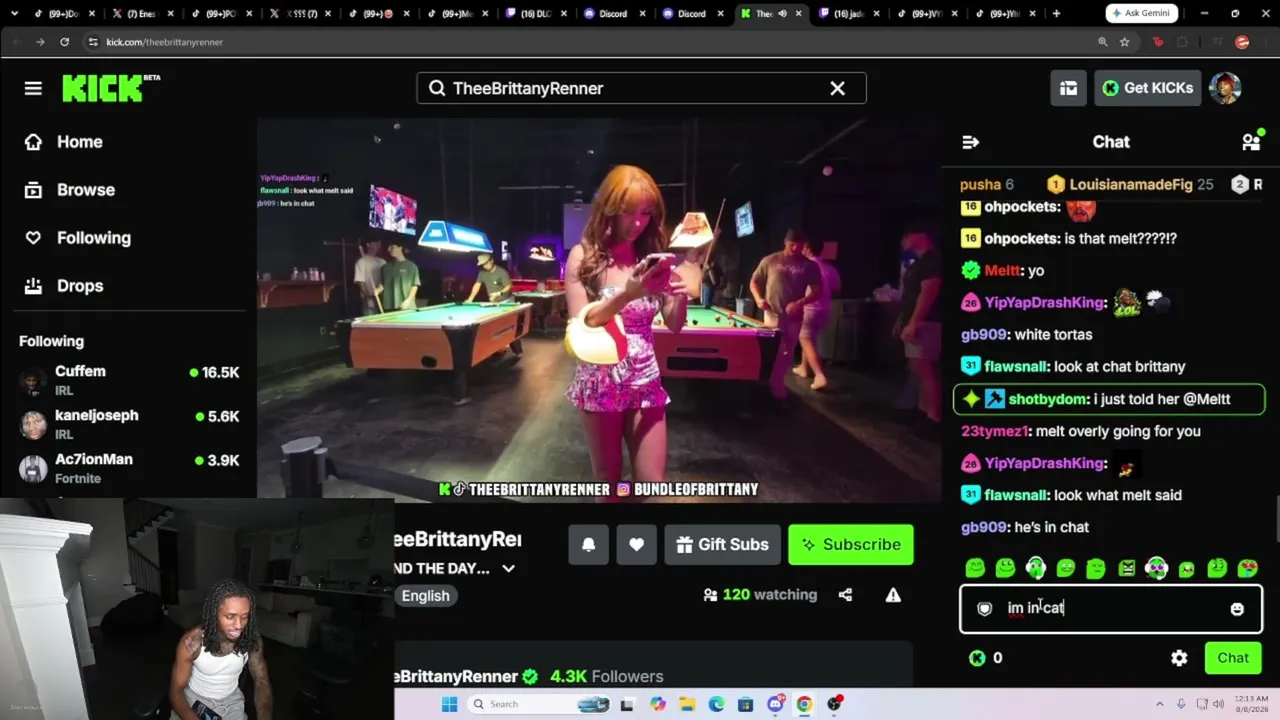This screenshot has height=720, width=1280.
Task: Expand the stream title chevron
Action: tap(508, 569)
